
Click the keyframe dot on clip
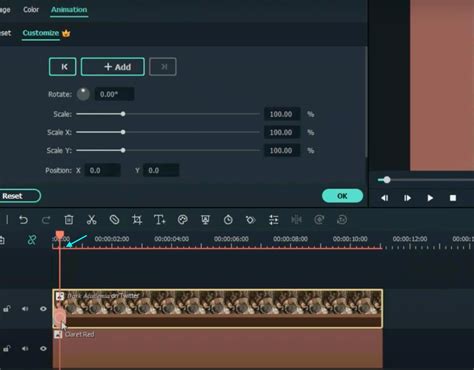[60, 317]
